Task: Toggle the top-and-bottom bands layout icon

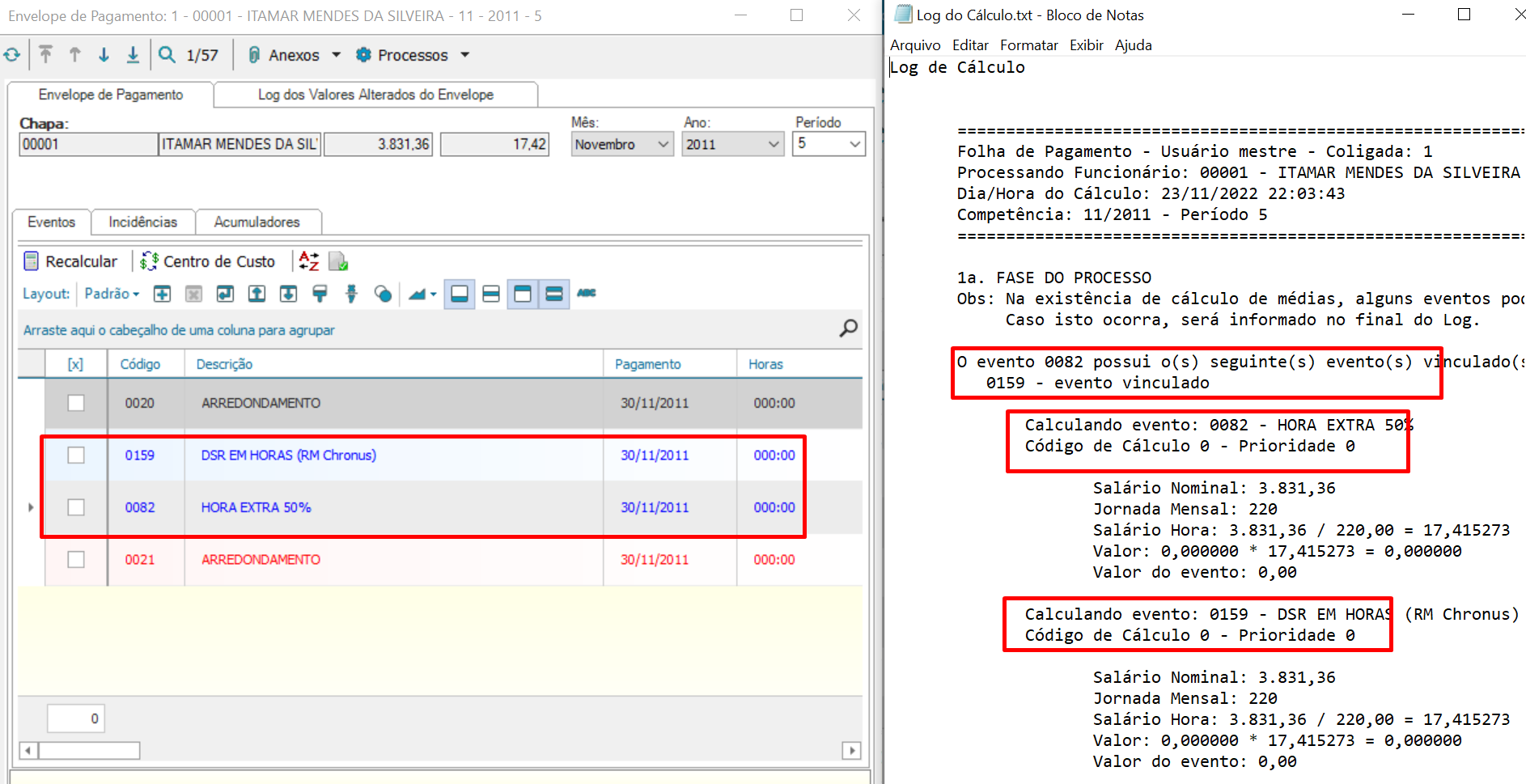Action: (554, 294)
